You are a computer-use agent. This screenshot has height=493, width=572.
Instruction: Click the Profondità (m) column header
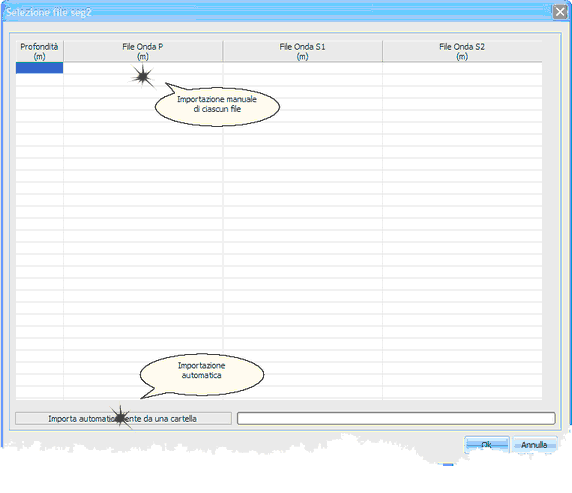click(x=39, y=51)
